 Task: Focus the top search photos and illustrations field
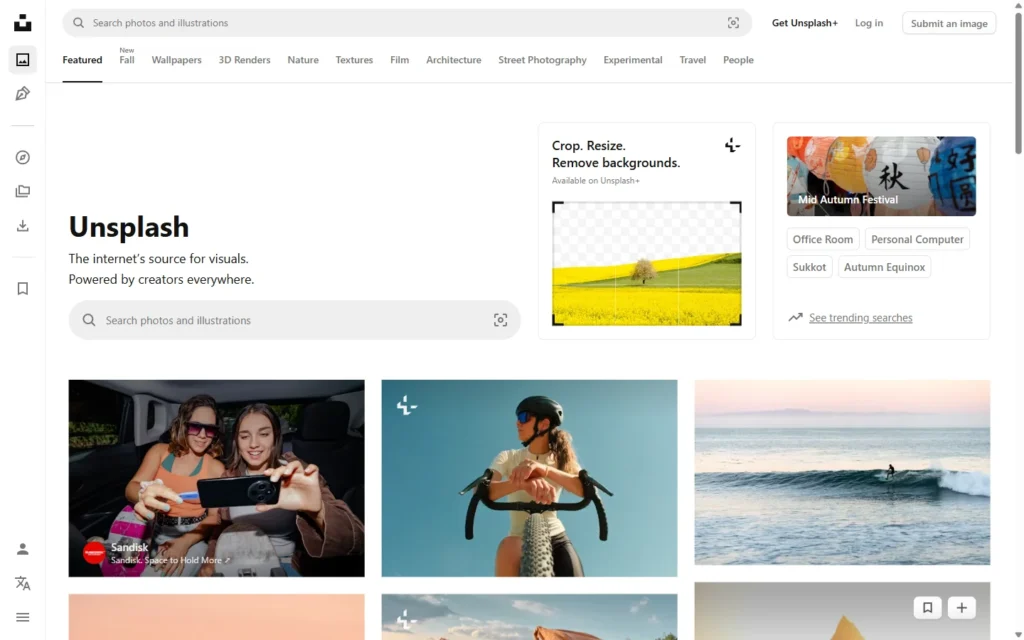(x=407, y=23)
